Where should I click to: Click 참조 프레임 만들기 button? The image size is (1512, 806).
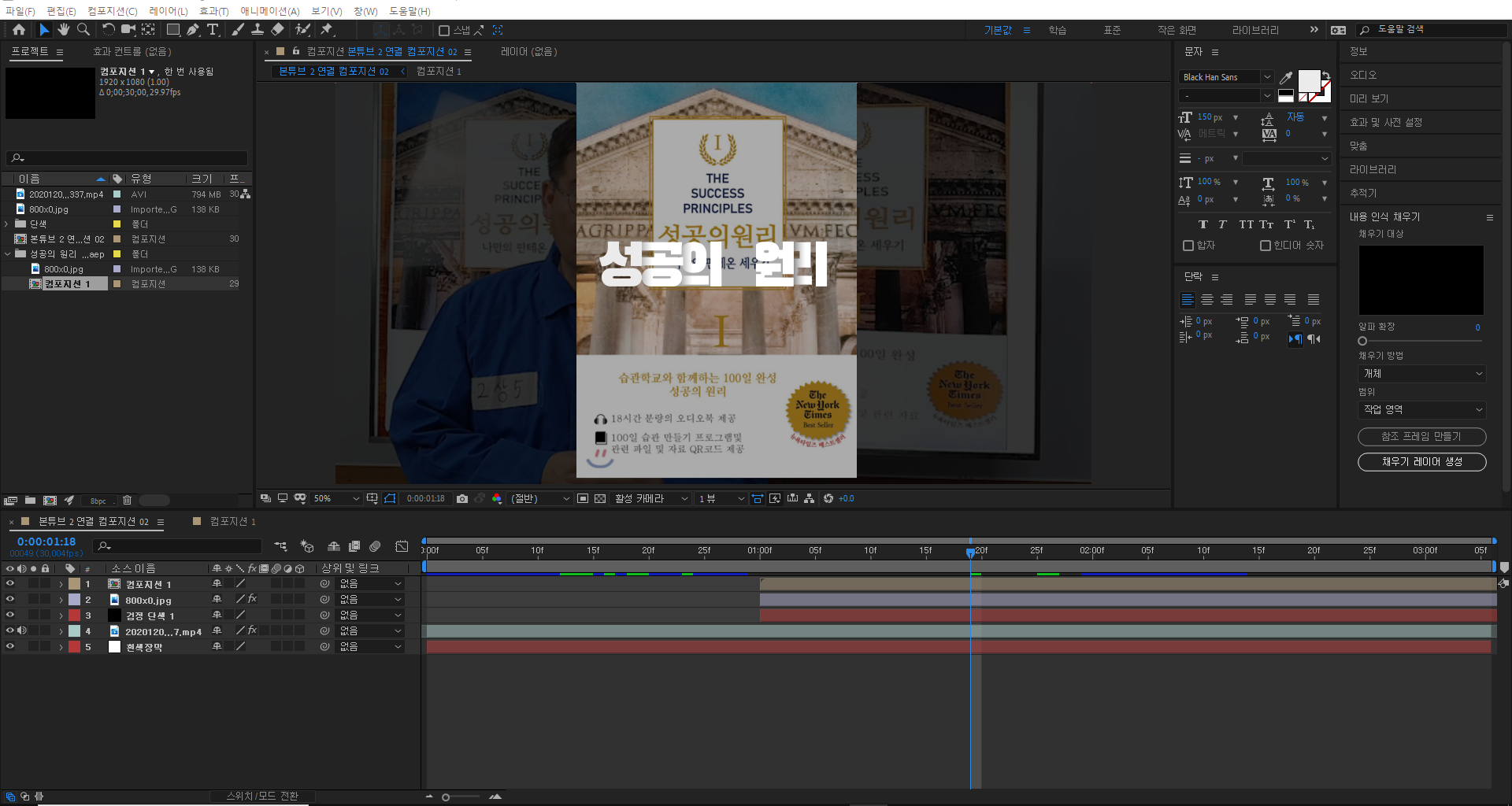coord(1421,437)
